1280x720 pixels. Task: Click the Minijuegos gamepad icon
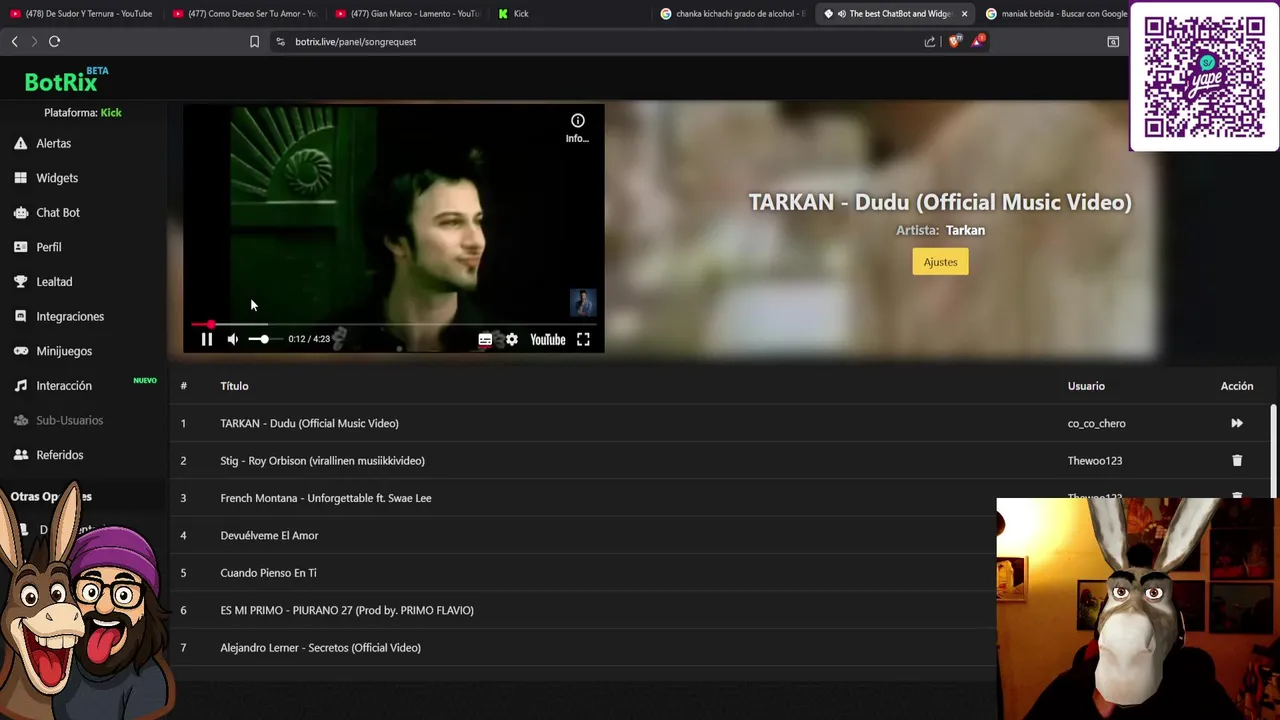click(x=20, y=351)
